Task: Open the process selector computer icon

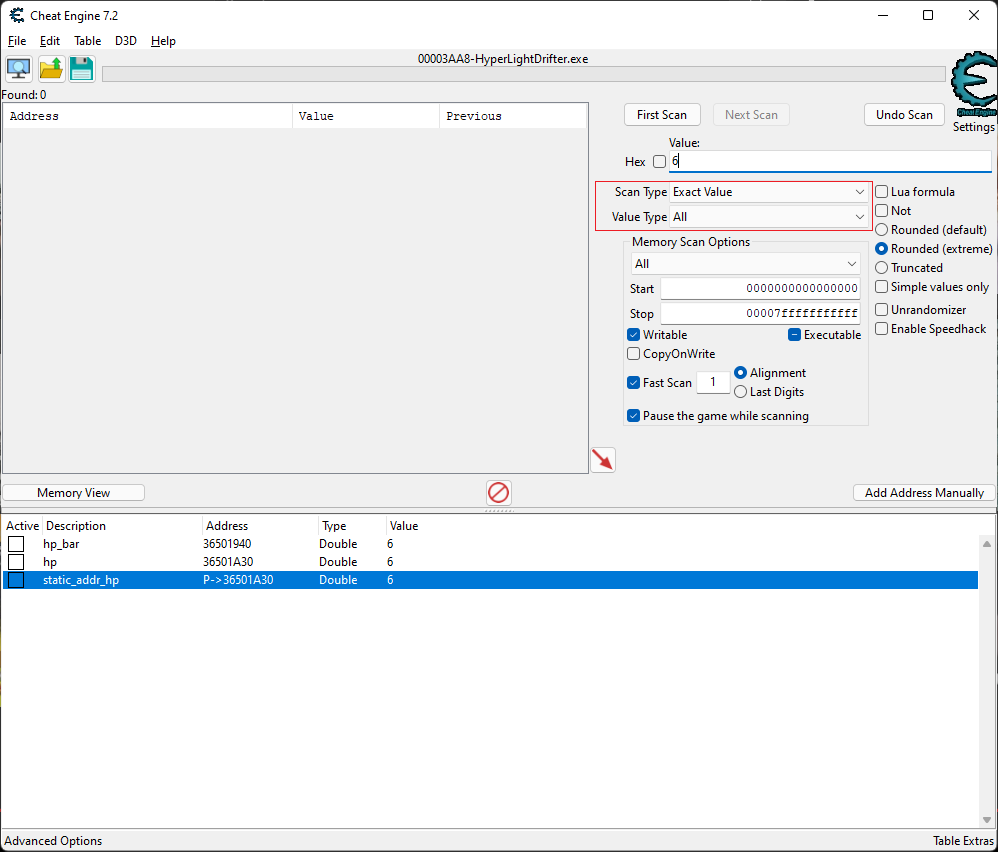Action: (x=19, y=69)
